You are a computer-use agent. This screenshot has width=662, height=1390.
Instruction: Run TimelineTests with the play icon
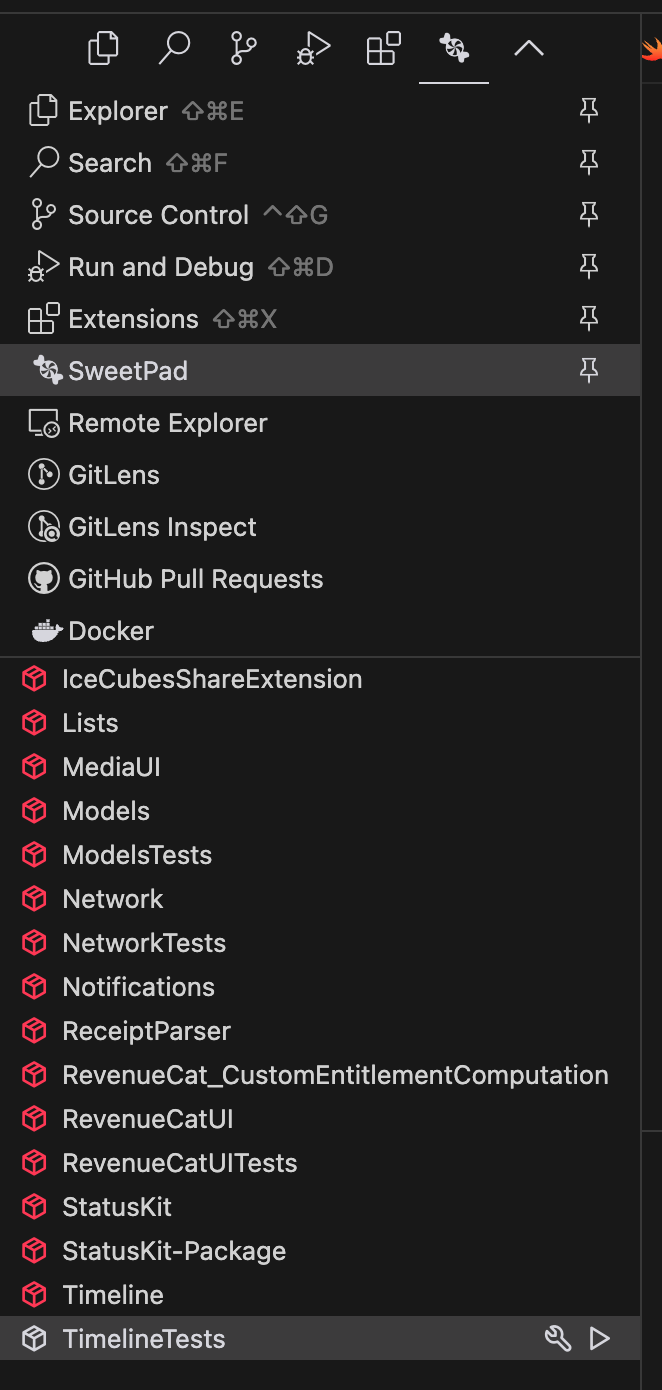coord(599,1338)
